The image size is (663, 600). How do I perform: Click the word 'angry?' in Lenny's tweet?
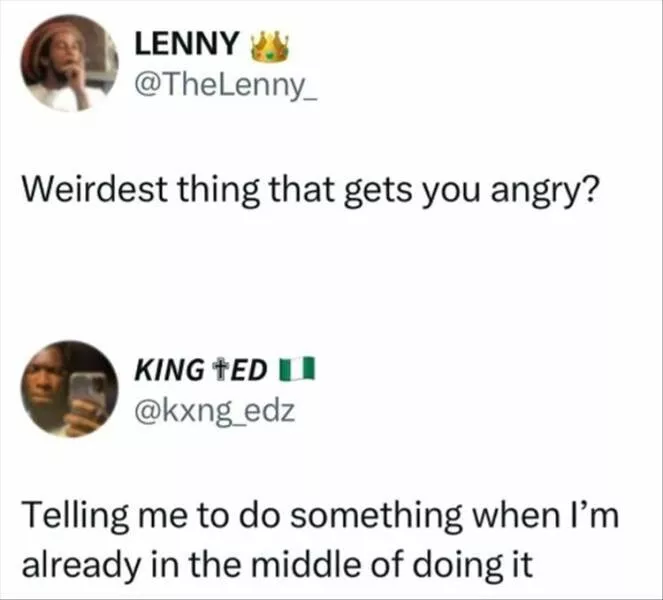point(555,190)
